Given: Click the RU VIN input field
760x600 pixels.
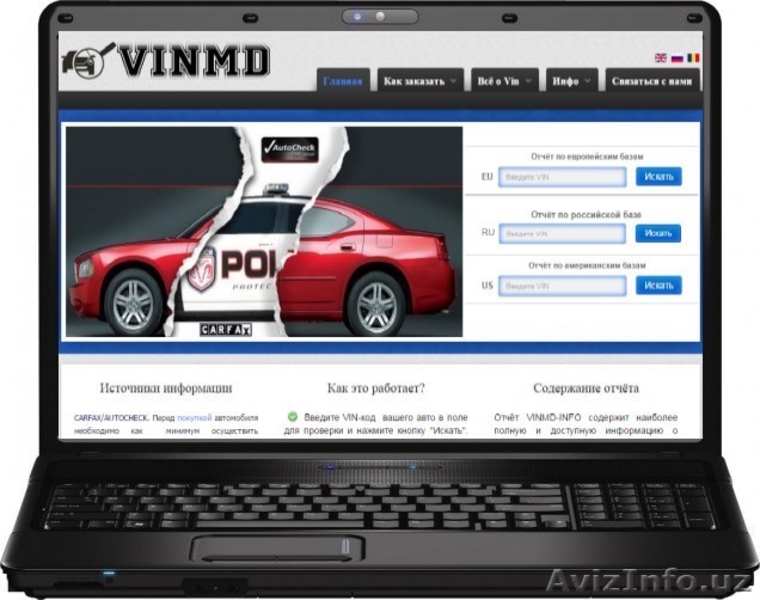Looking at the screenshot, I should coord(562,233).
